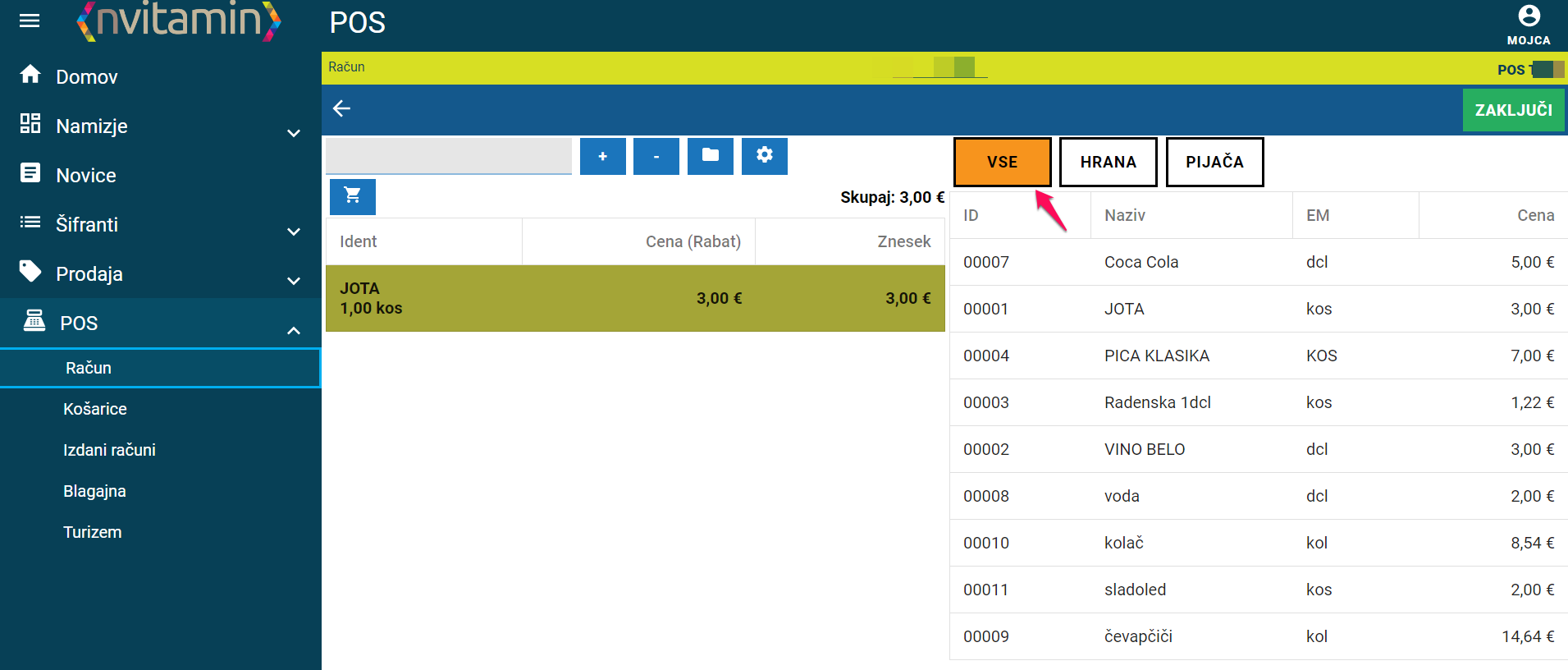Click the shopping cart icon button
Screen dimensions: 1568x670
pyautogui.click(x=353, y=196)
